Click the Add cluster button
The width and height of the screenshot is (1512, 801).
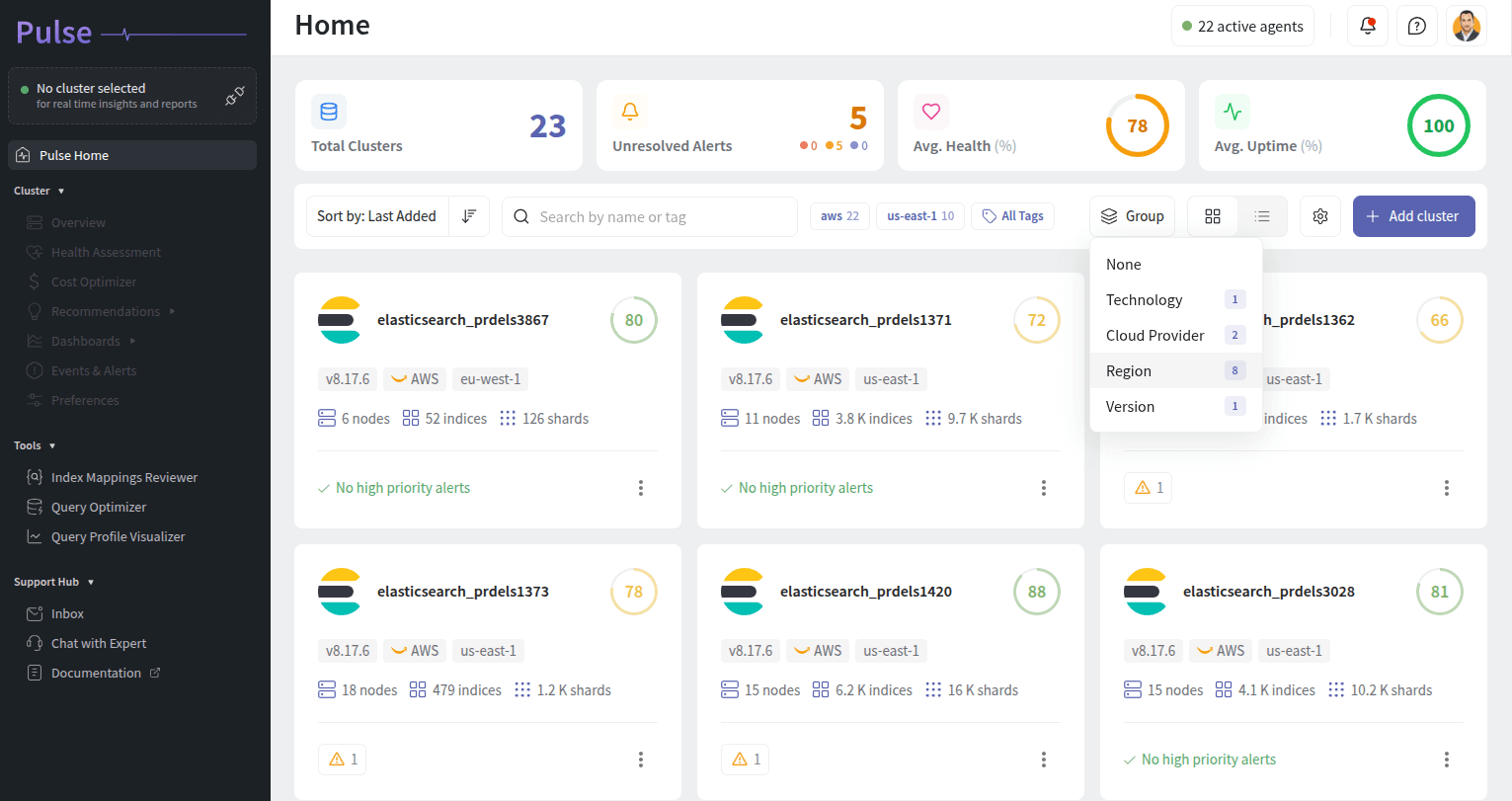tap(1413, 216)
